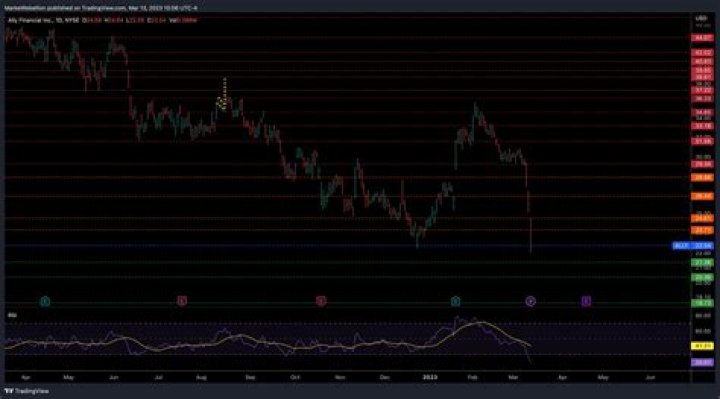Click the Oct label on the time axis
The height and width of the screenshot is (399, 720).
(x=295, y=377)
